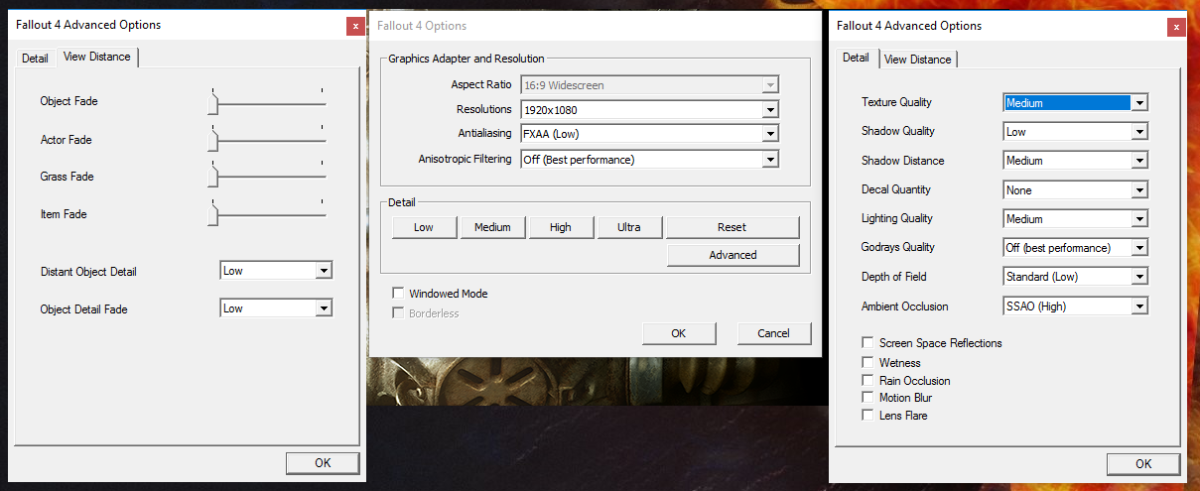
Task: Switch to View Distance tab in right window
Action: [x=917, y=59]
